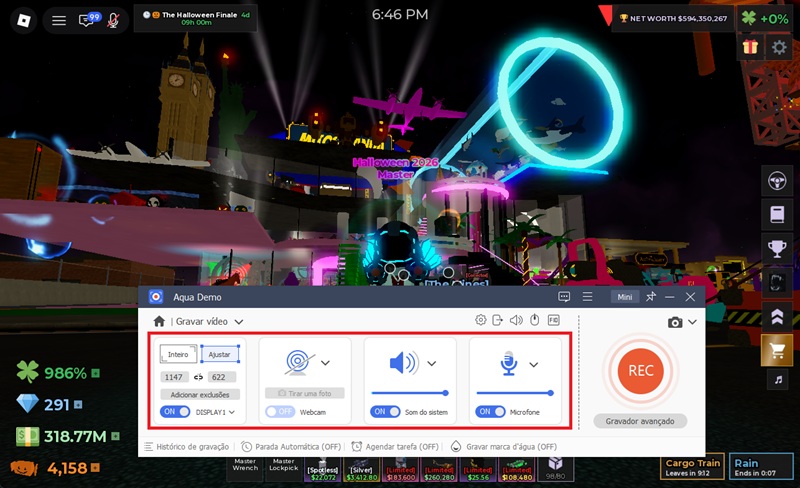Open the gift rewards icon in game
Image resolution: width=800 pixels, height=488 pixels.
coord(750,47)
